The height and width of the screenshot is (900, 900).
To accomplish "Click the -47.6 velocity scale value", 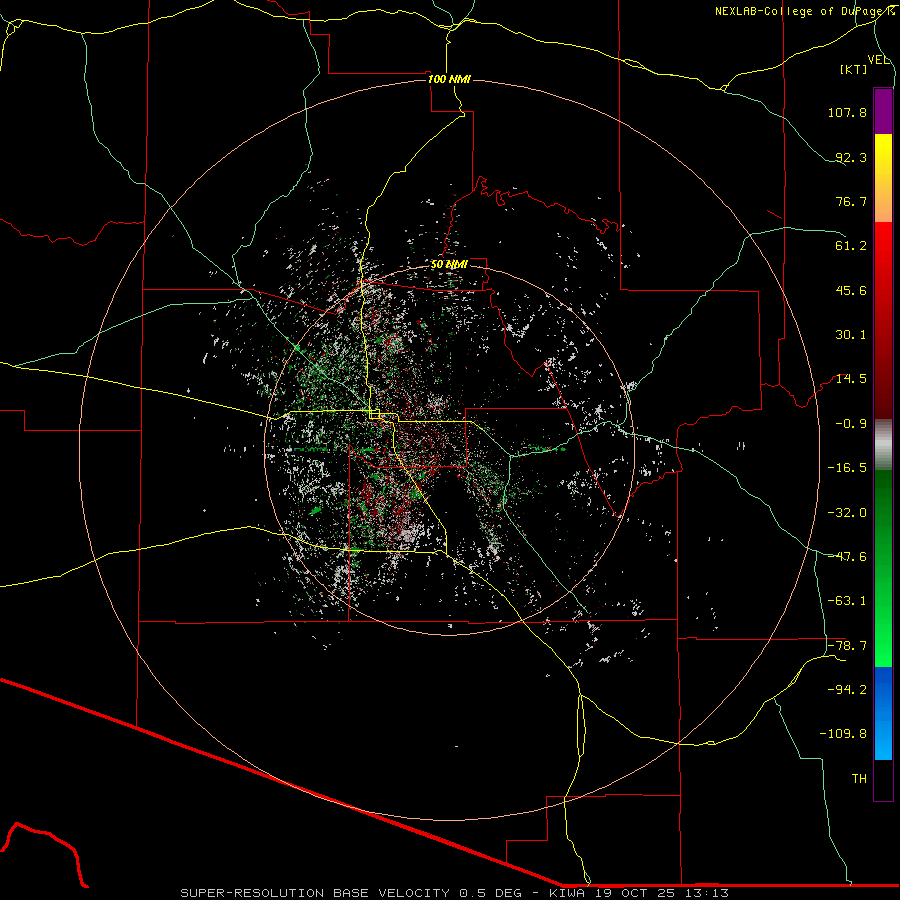I will [x=847, y=557].
